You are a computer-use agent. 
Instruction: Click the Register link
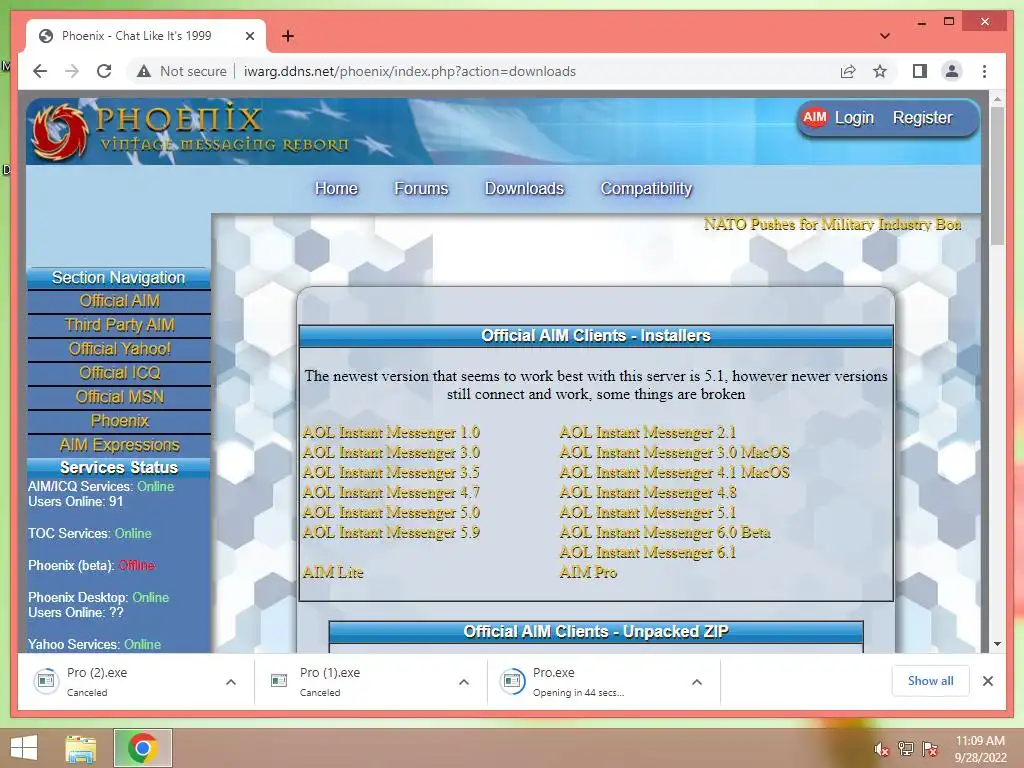(x=922, y=118)
